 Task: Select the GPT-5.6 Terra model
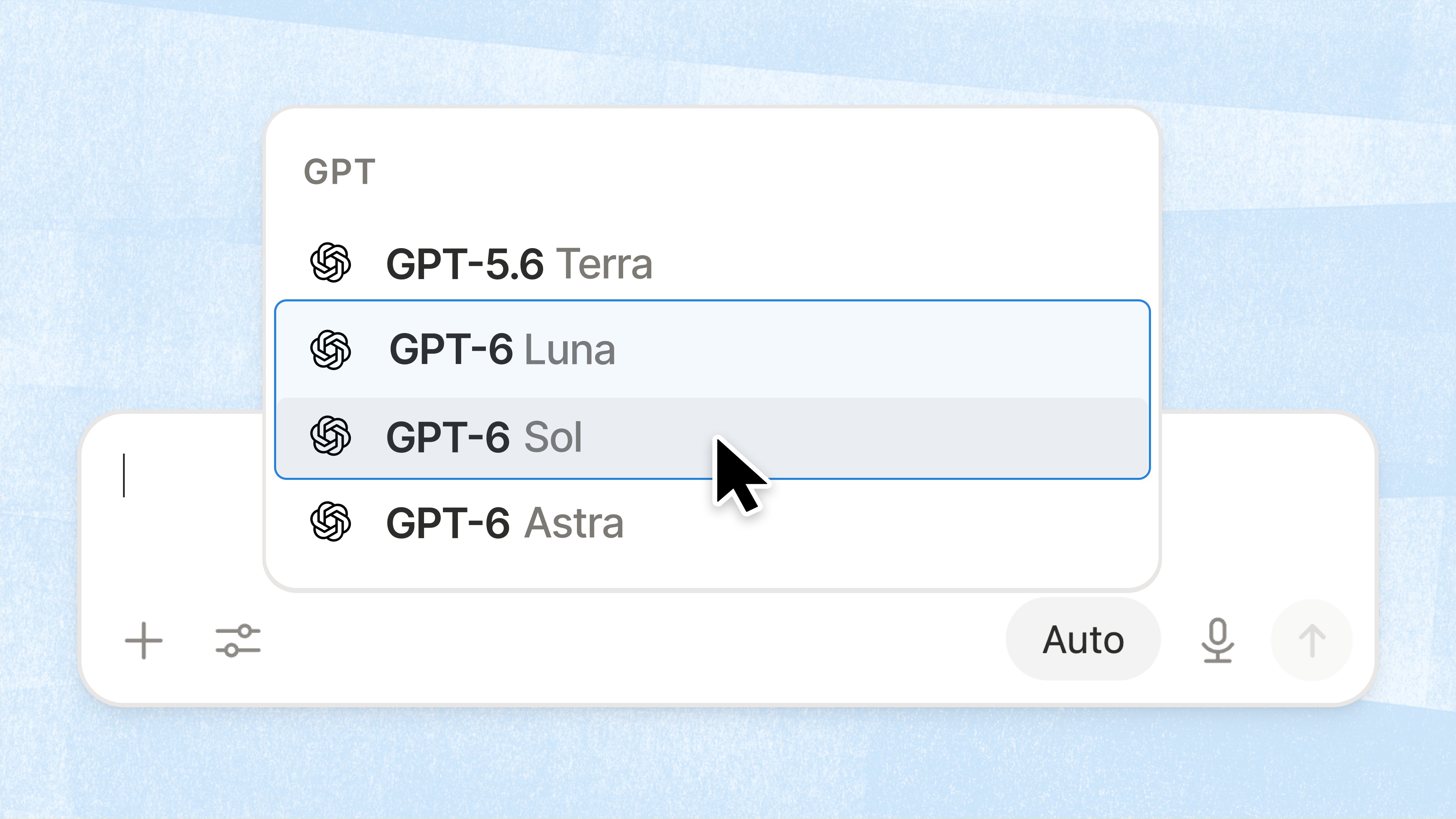coord(712,263)
